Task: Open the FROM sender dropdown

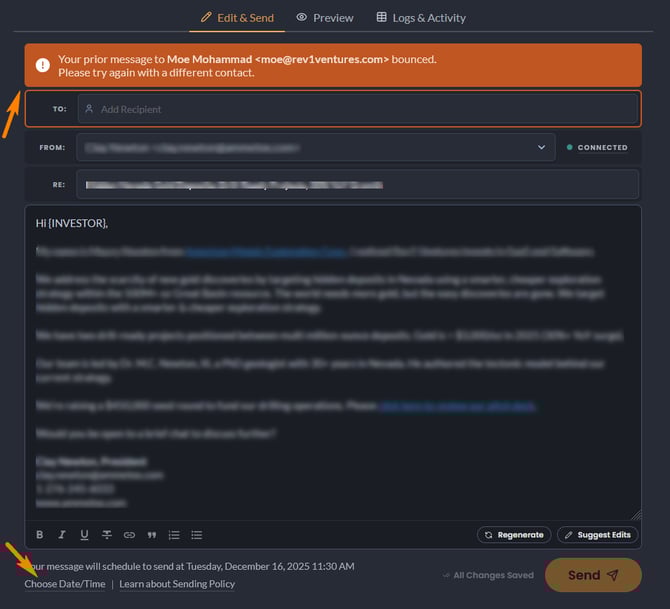Action: [x=541, y=147]
